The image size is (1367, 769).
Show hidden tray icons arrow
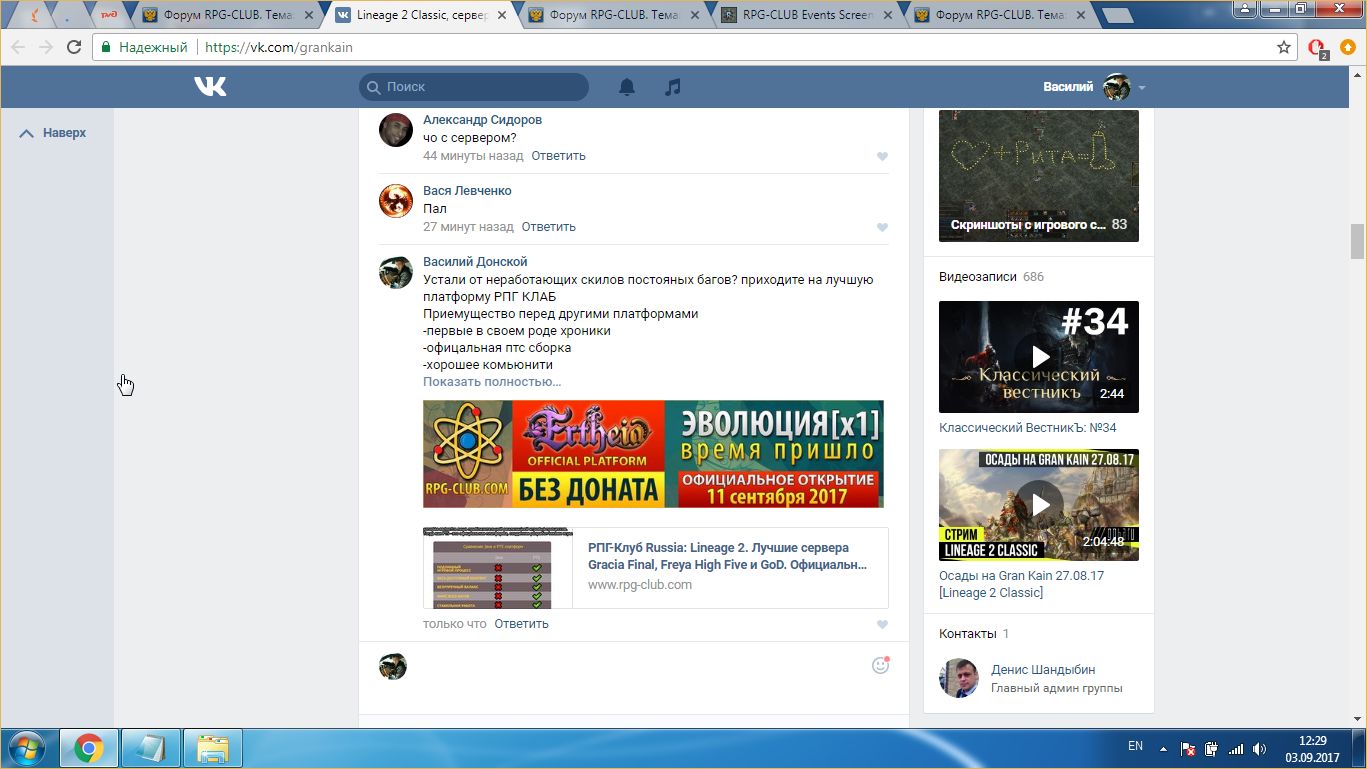tap(1163, 748)
